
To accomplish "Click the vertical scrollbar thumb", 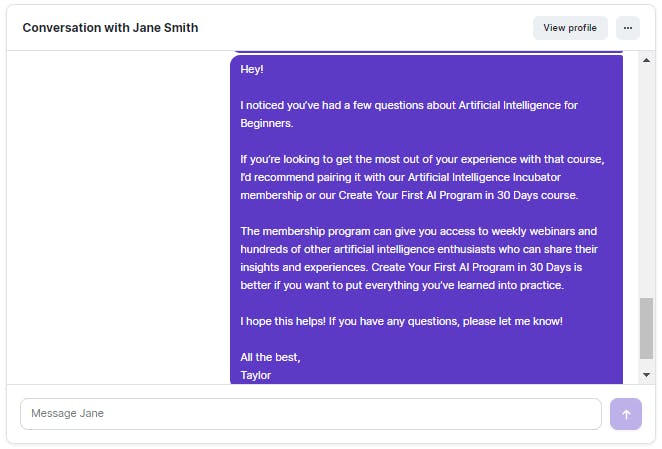I will 646,328.
